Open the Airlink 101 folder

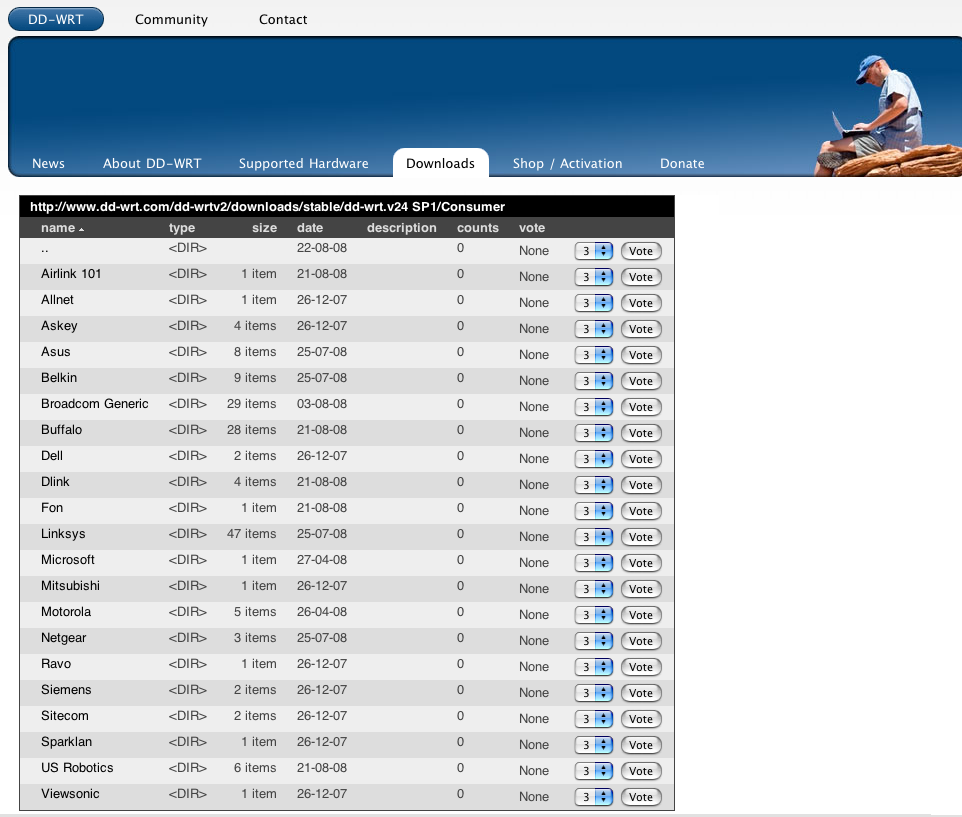(x=71, y=274)
